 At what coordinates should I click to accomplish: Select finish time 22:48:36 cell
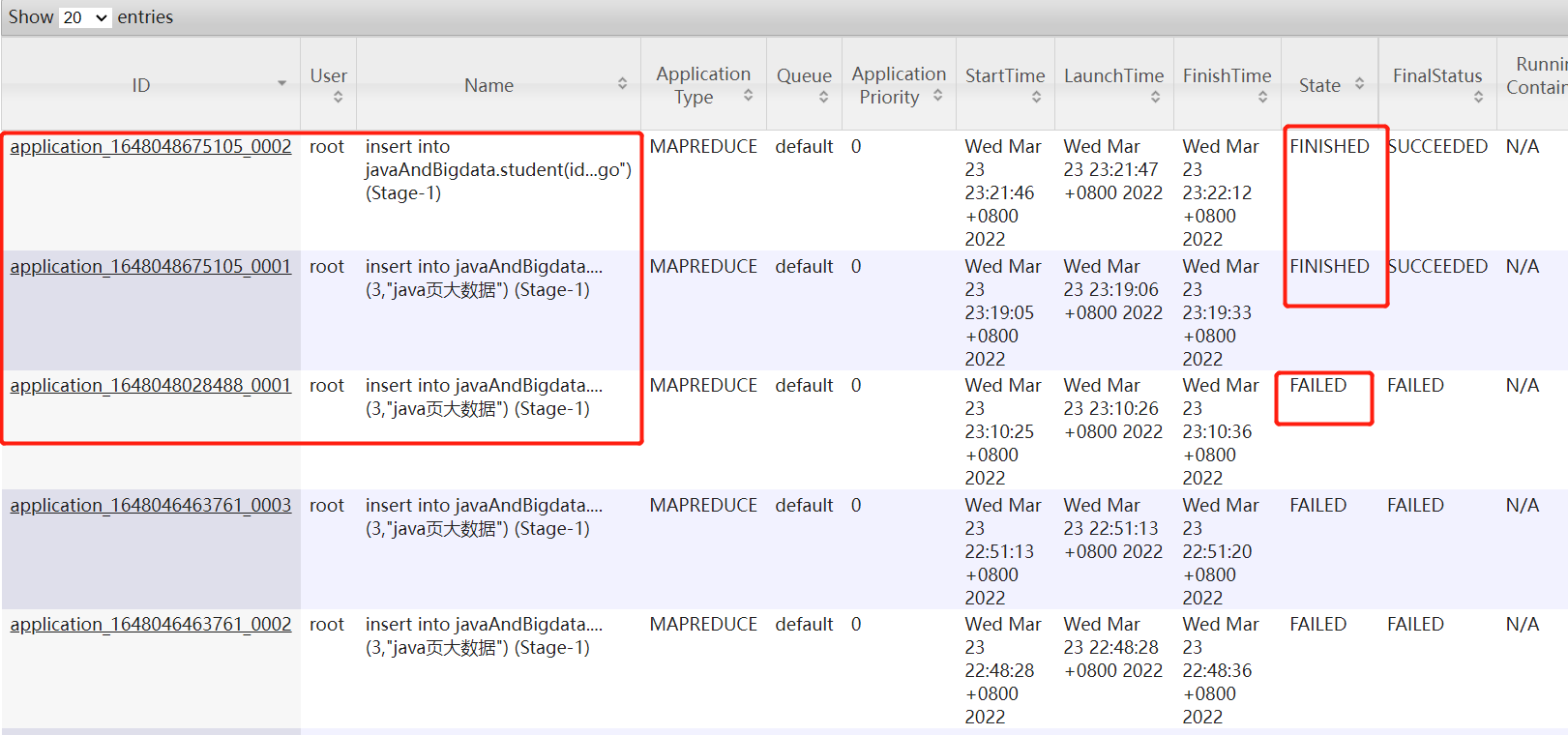[x=1221, y=670]
